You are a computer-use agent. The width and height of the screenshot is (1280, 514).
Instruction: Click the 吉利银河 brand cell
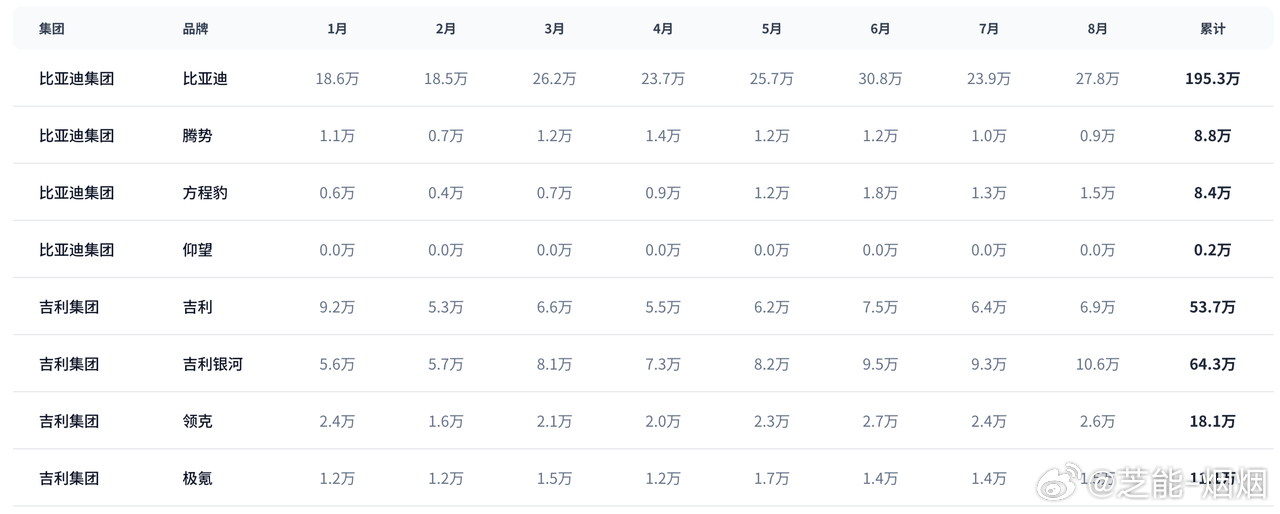pos(213,364)
